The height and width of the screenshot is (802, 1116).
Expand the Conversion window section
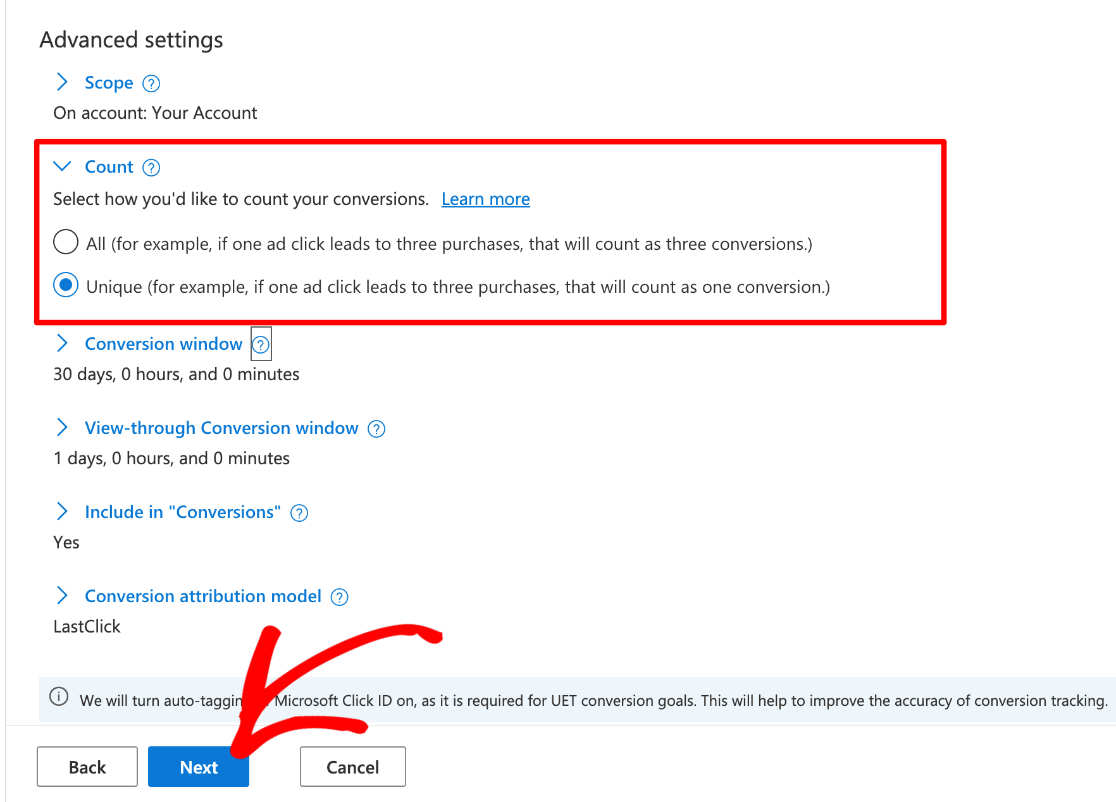(x=60, y=344)
